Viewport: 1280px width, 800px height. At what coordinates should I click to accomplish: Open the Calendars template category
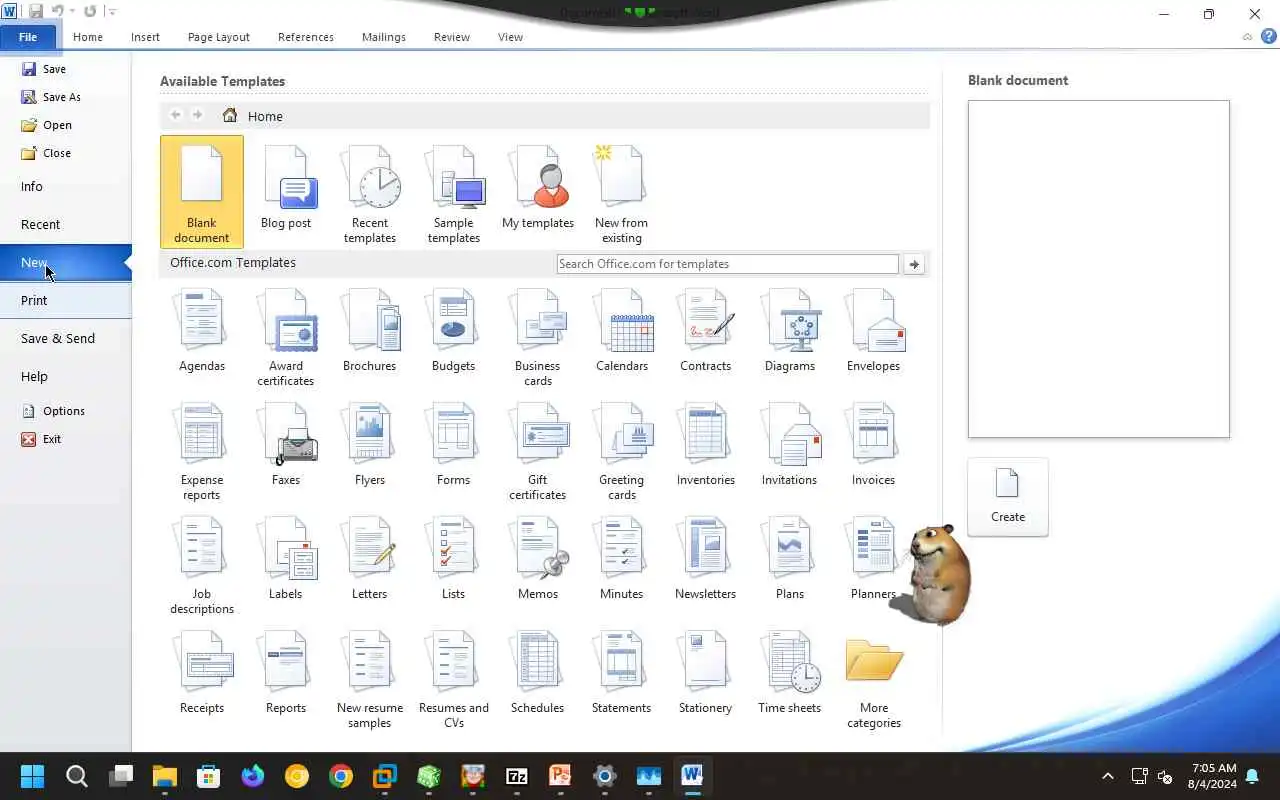(x=622, y=331)
